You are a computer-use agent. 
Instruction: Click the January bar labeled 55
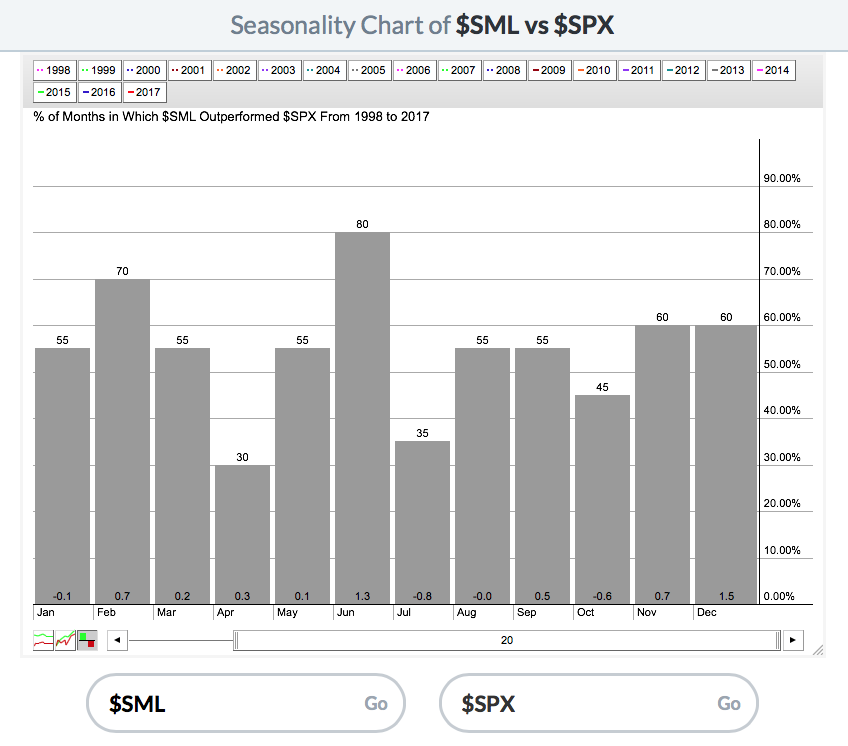(62, 476)
